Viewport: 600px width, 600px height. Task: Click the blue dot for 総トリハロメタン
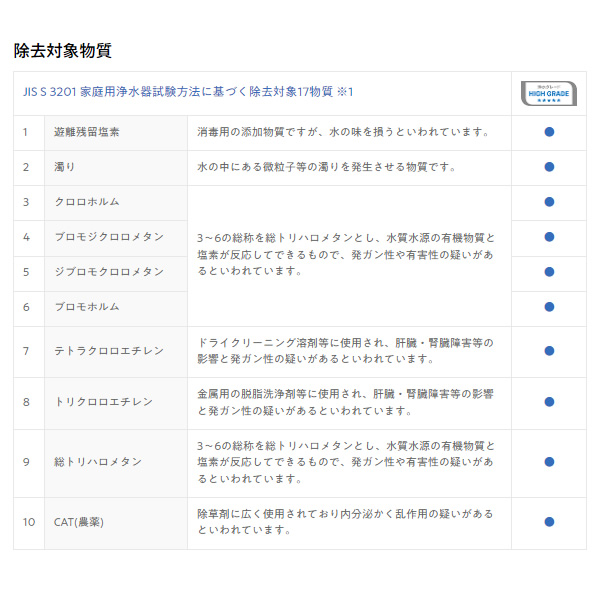pyautogui.click(x=549, y=462)
